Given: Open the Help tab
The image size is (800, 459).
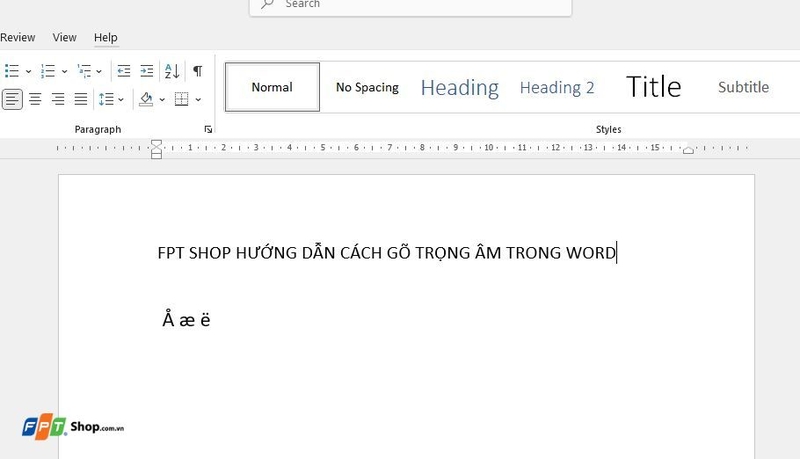Looking at the screenshot, I should pos(106,37).
